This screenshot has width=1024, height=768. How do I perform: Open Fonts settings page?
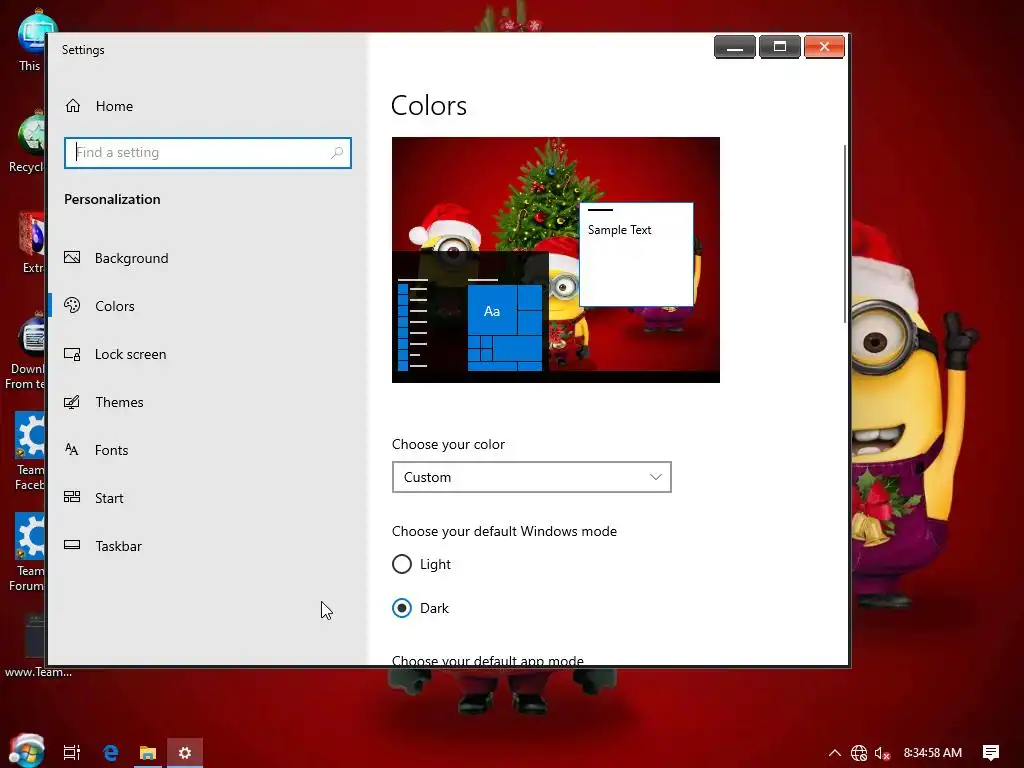tap(112, 450)
